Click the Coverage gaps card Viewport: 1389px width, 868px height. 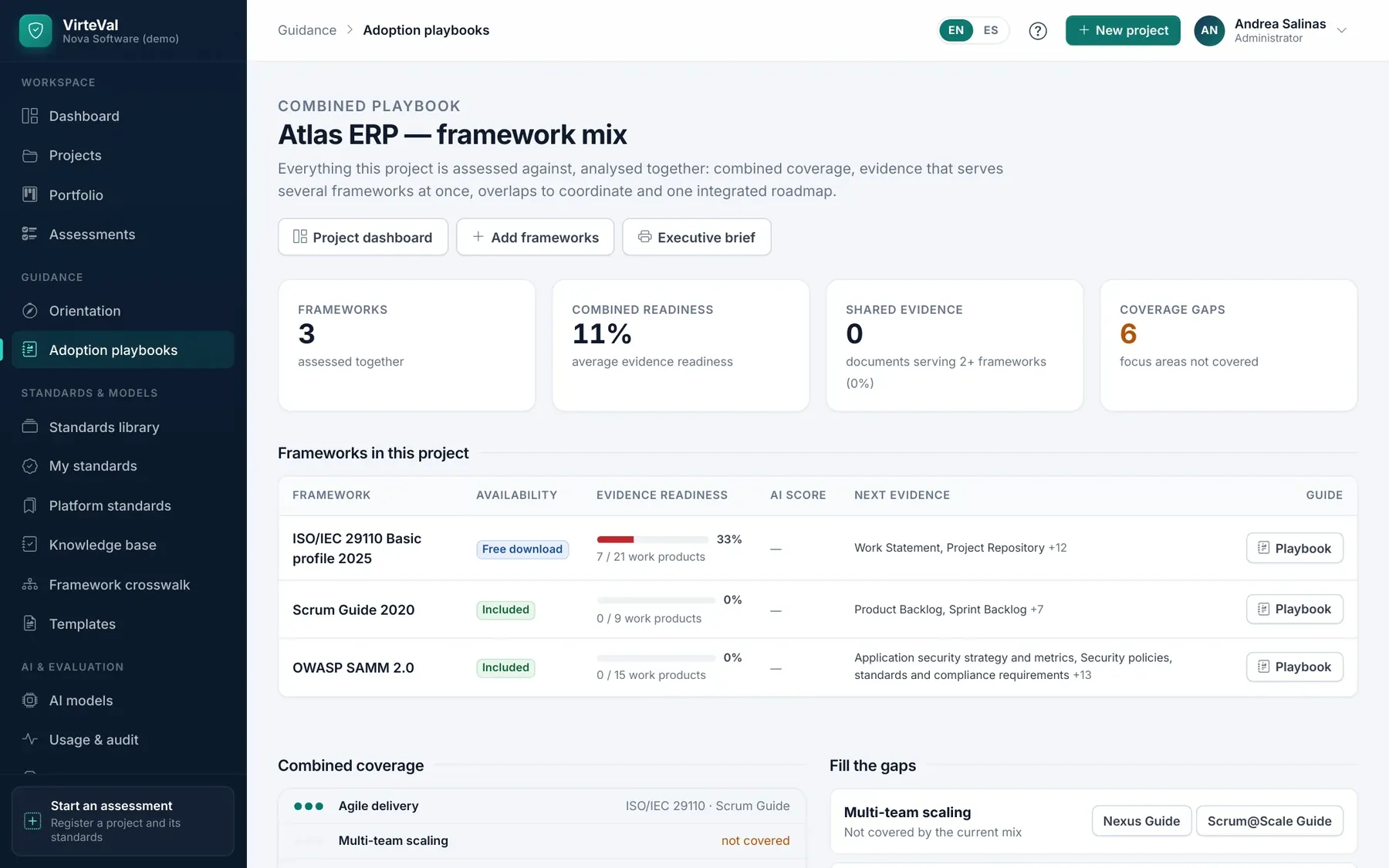point(1228,345)
